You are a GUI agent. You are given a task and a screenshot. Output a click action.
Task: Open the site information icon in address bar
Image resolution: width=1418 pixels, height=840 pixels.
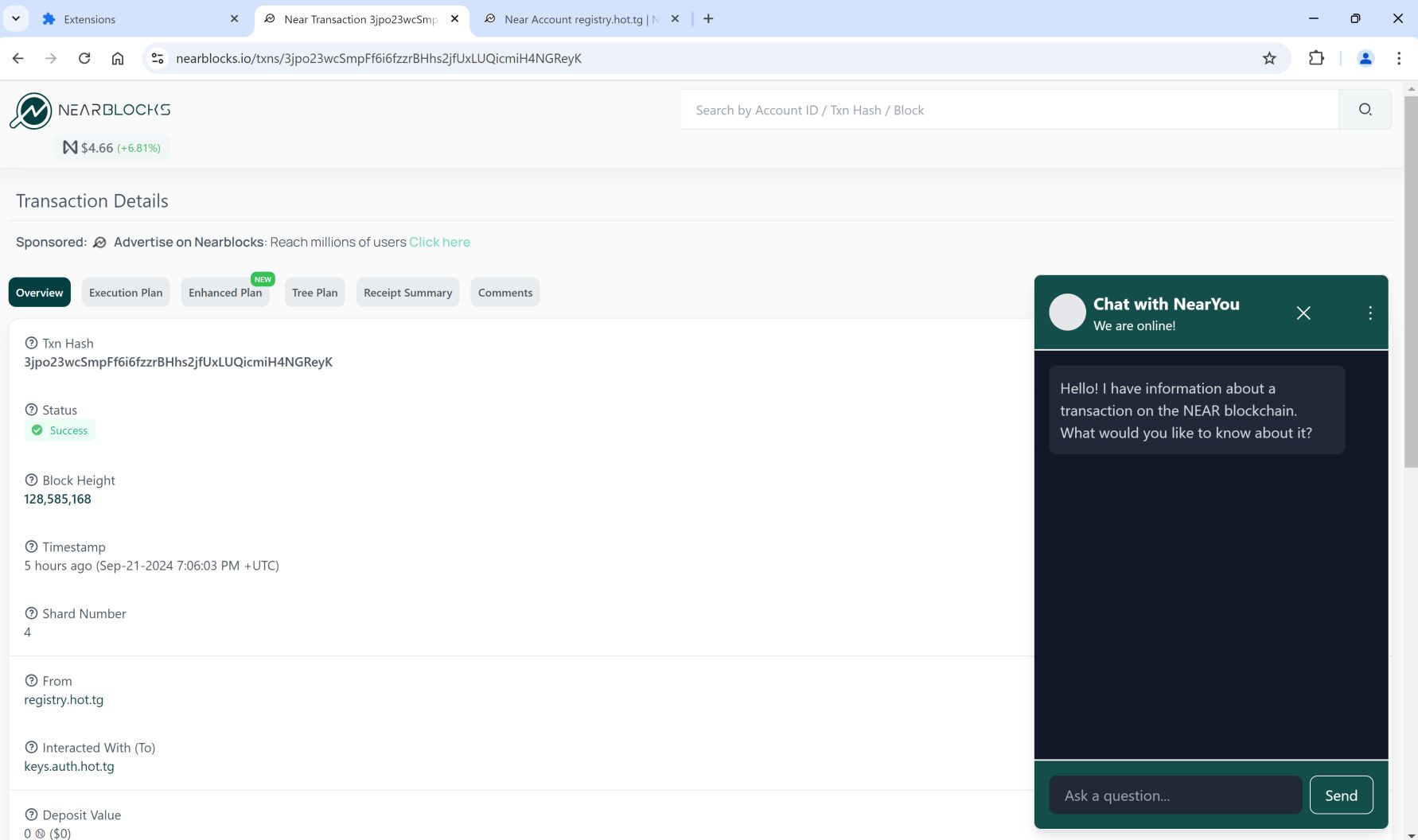158,58
